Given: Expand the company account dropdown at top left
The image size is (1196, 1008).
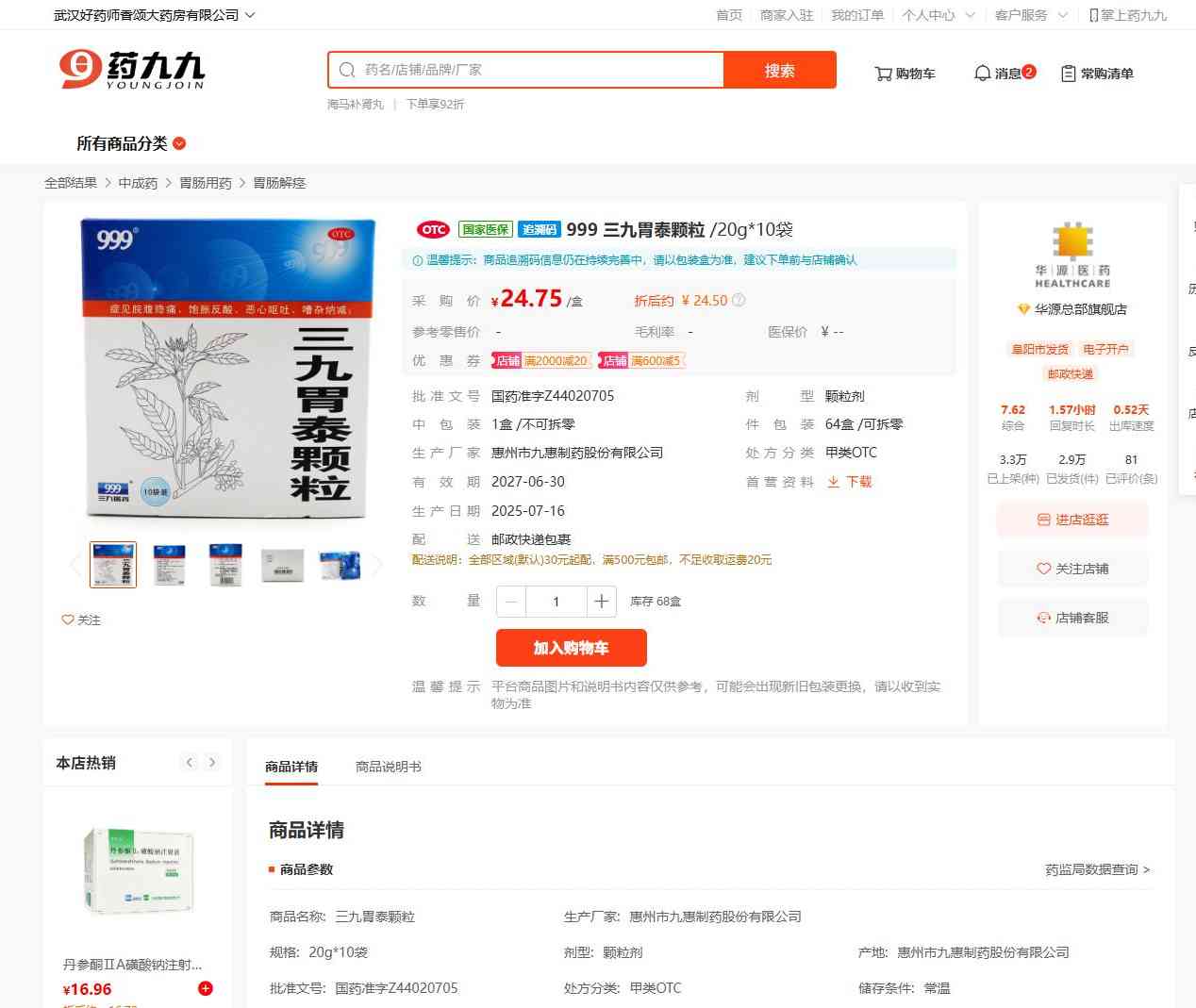Looking at the screenshot, I should click(250, 15).
